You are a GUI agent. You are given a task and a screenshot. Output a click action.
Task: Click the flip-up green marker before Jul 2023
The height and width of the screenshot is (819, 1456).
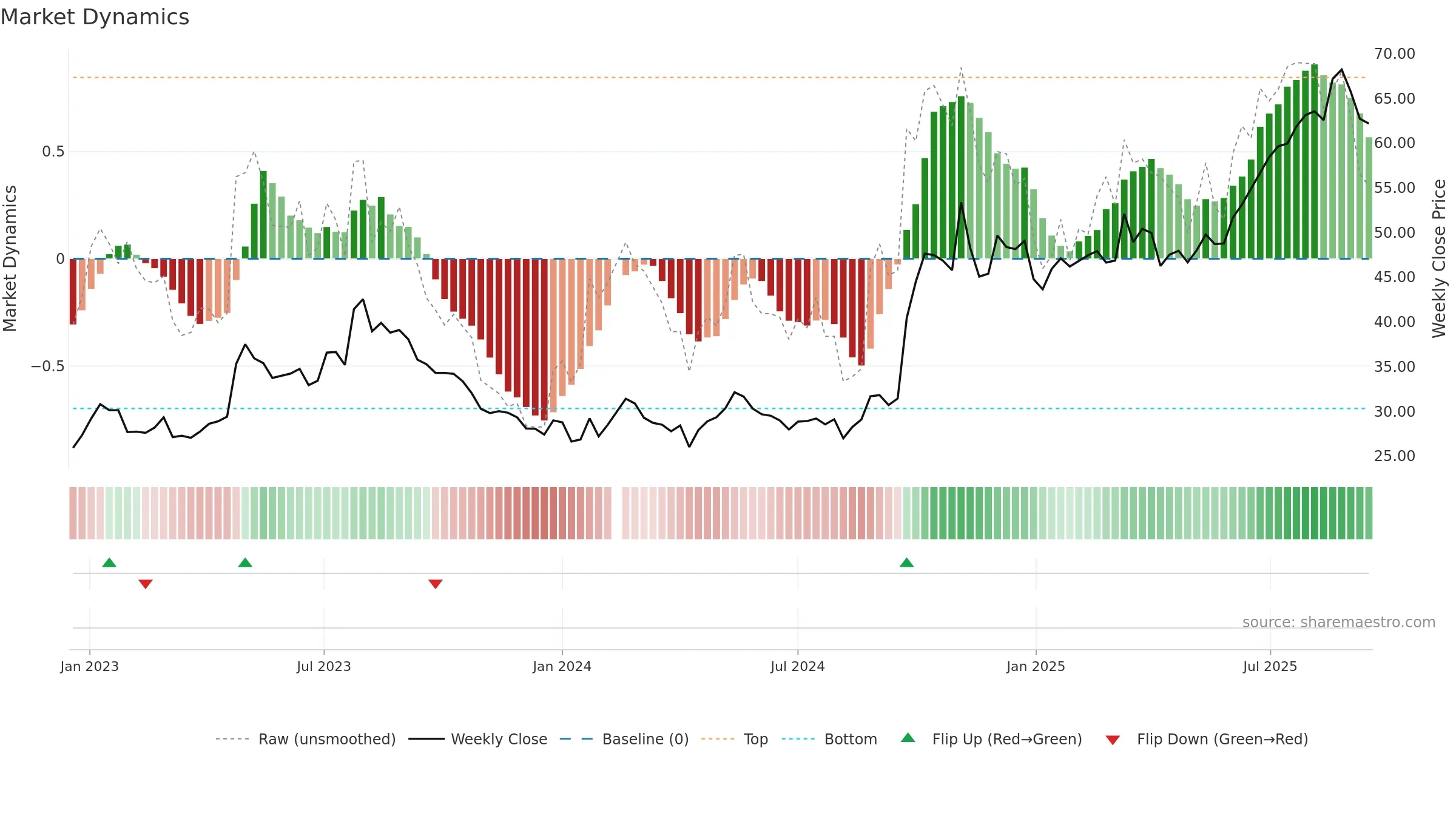pos(245,562)
